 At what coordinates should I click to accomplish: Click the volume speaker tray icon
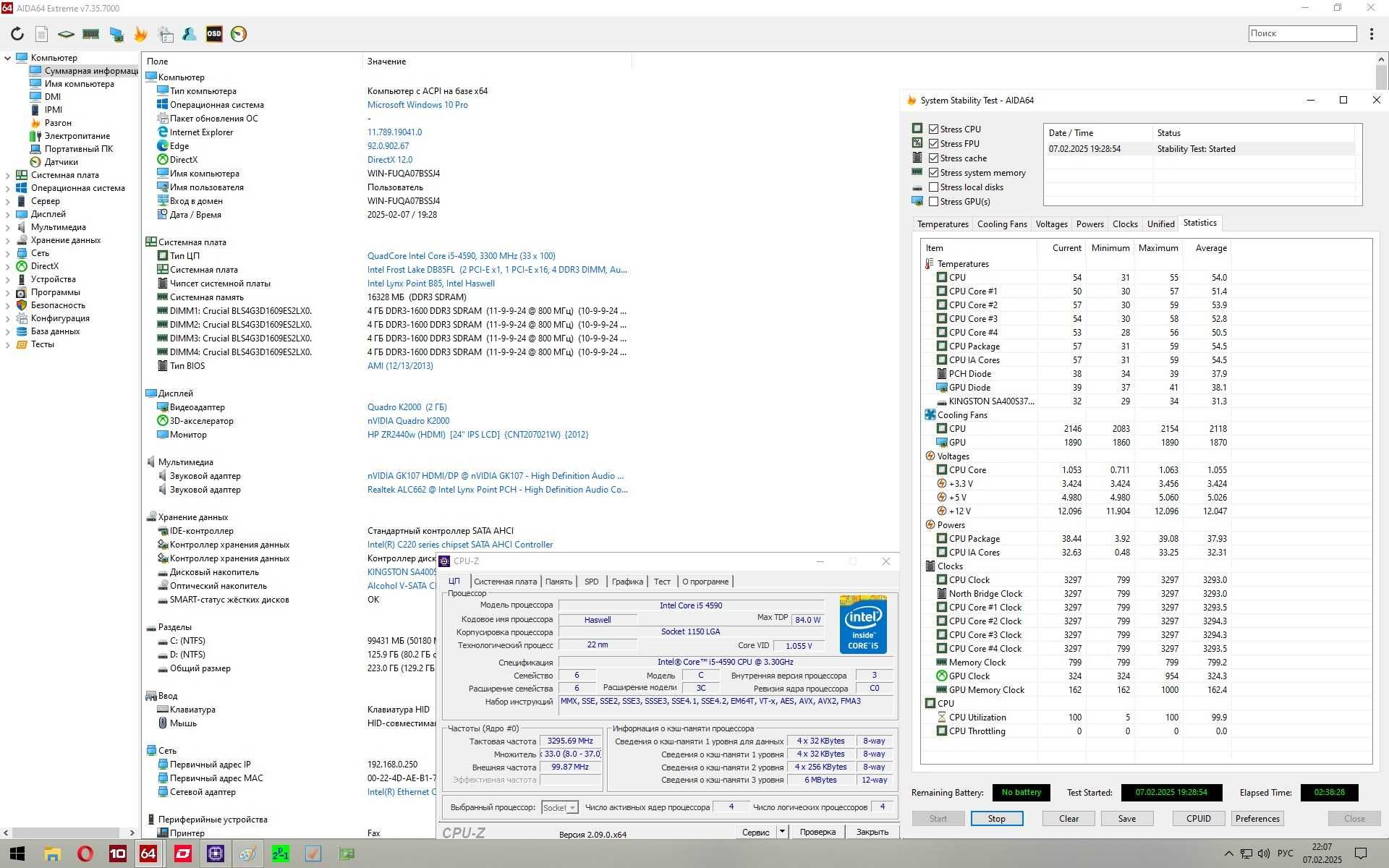pos(1264,854)
